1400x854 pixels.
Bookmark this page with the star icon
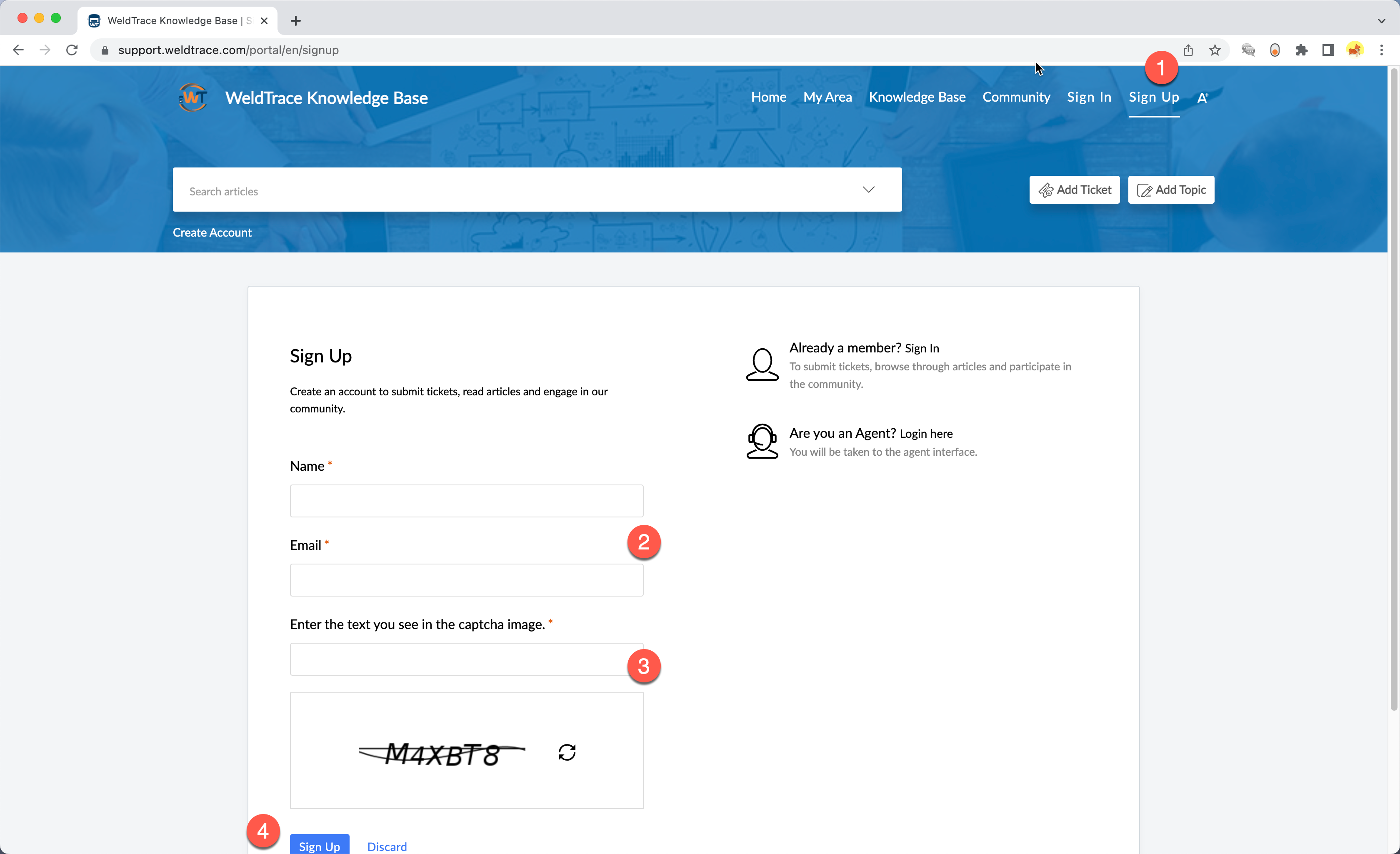[1215, 50]
